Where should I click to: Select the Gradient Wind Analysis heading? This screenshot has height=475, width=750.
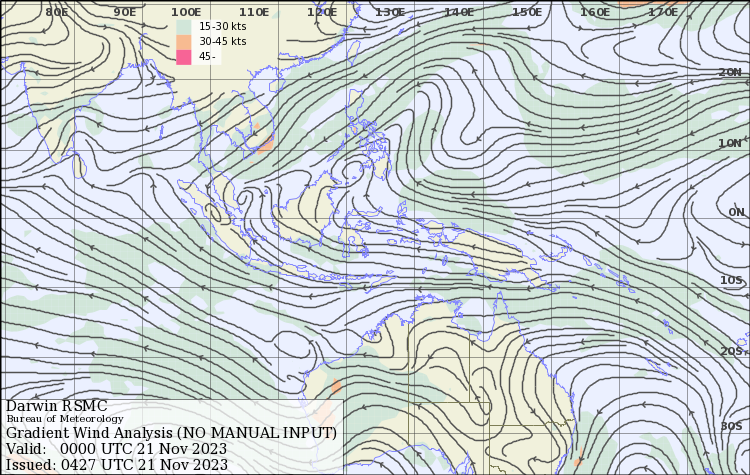[171, 433]
